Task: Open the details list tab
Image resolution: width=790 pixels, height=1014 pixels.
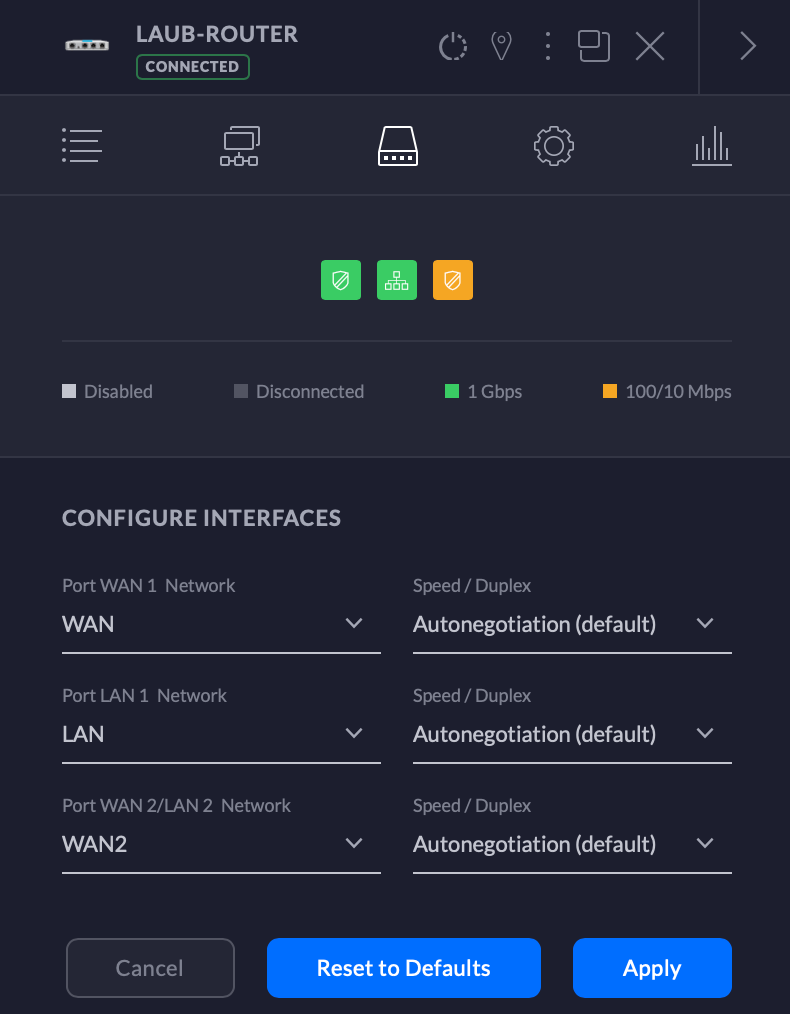Action: (x=82, y=146)
